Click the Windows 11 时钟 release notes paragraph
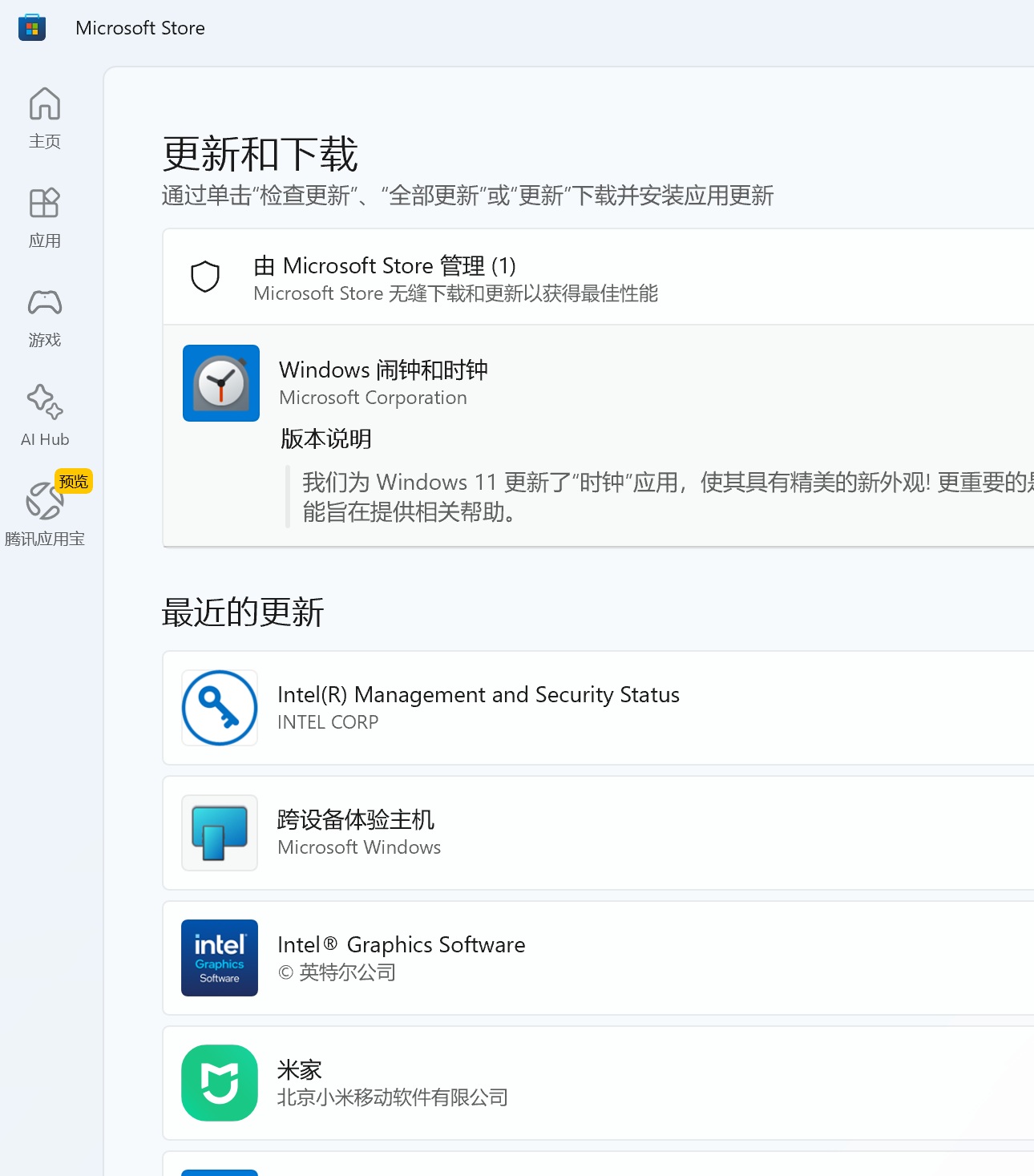 coord(668,497)
